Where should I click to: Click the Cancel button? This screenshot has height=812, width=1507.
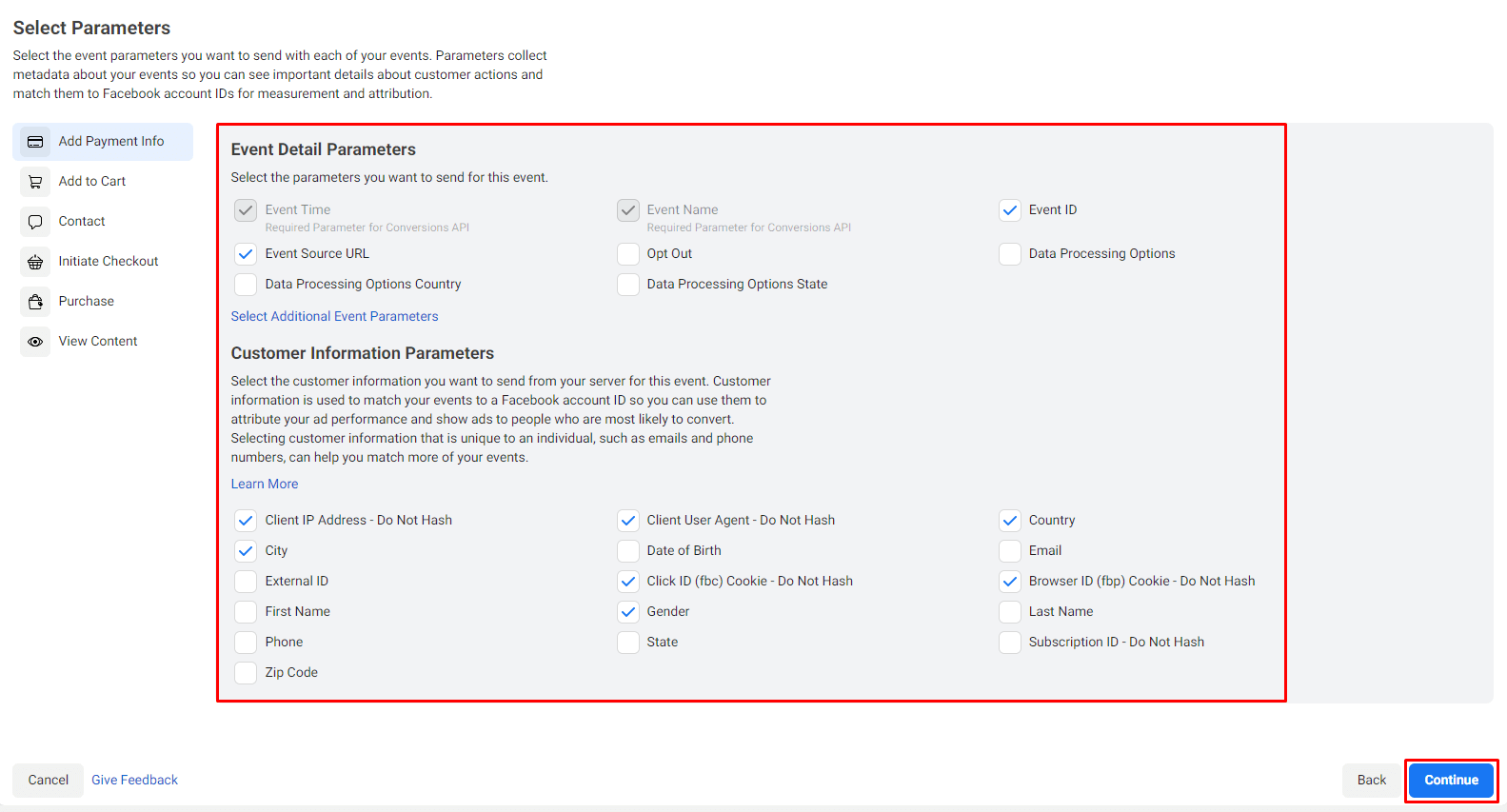(x=49, y=780)
